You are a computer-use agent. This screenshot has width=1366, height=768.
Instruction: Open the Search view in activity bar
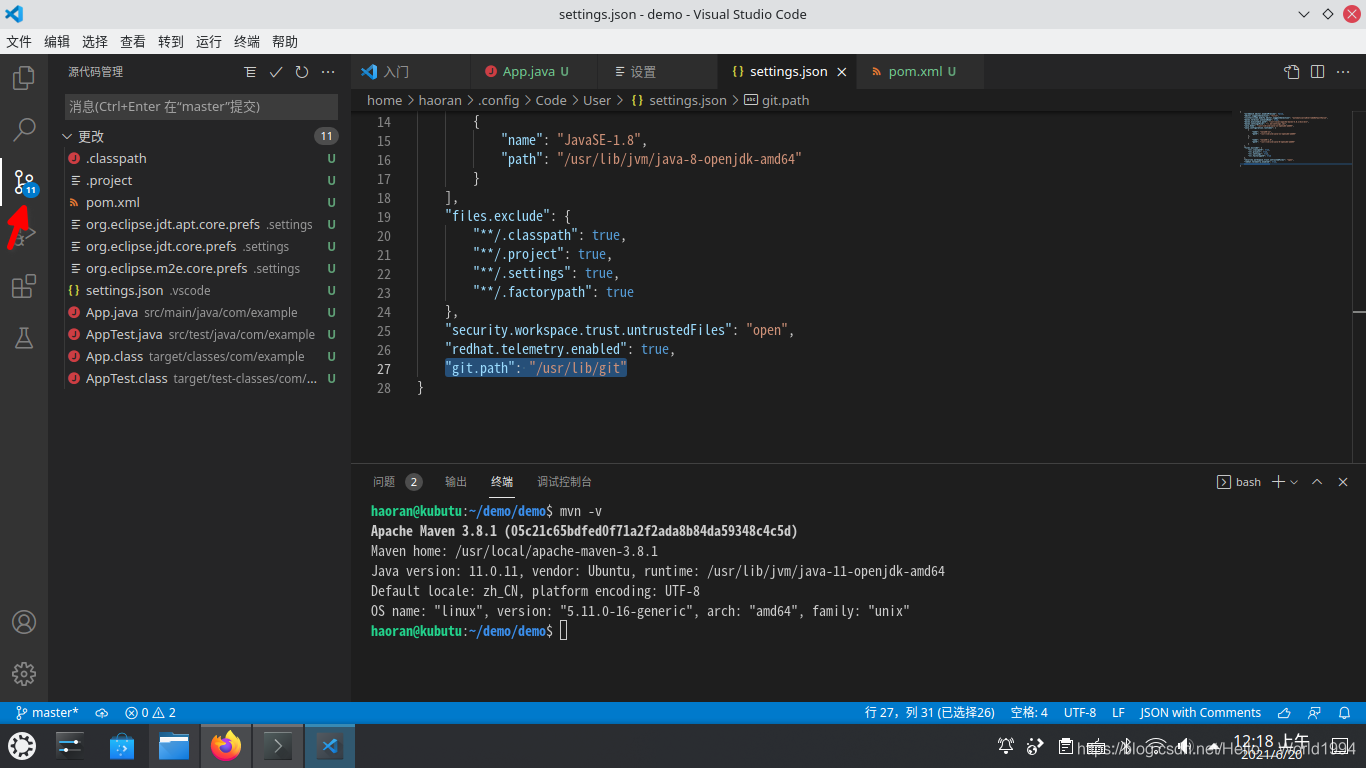24,130
